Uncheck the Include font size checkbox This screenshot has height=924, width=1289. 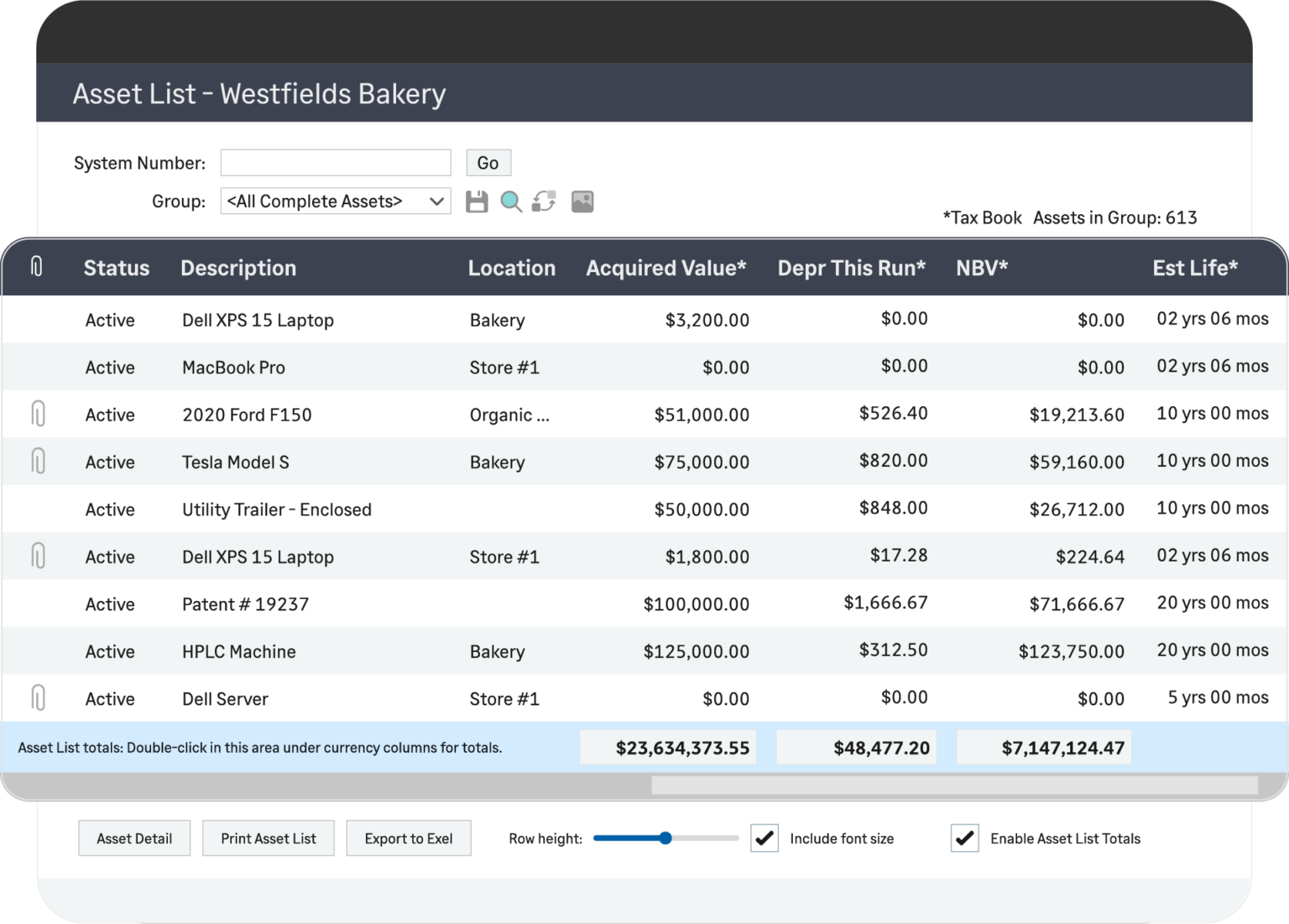[x=764, y=838]
